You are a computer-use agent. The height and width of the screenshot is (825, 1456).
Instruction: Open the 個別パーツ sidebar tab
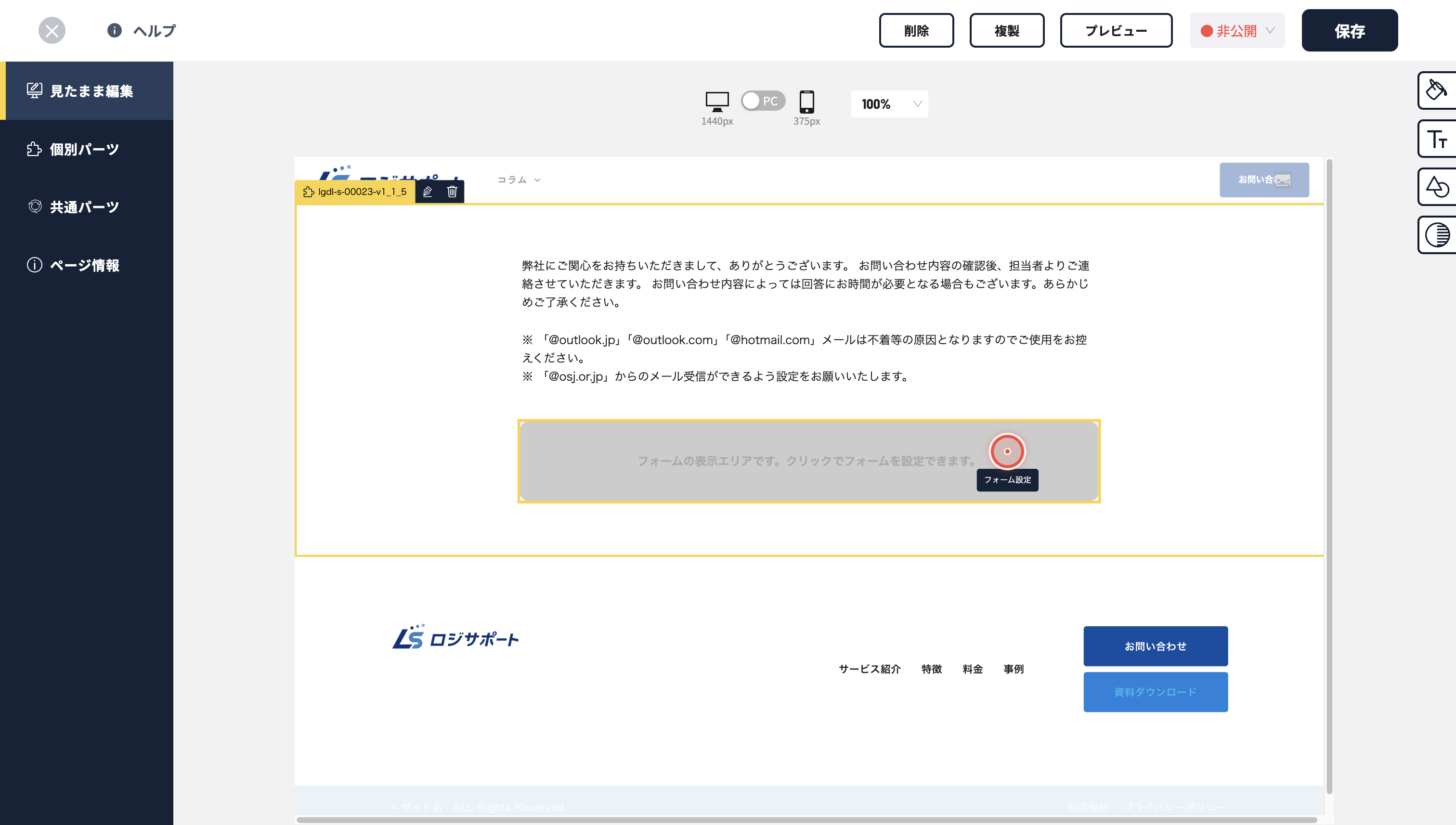[87, 149]
